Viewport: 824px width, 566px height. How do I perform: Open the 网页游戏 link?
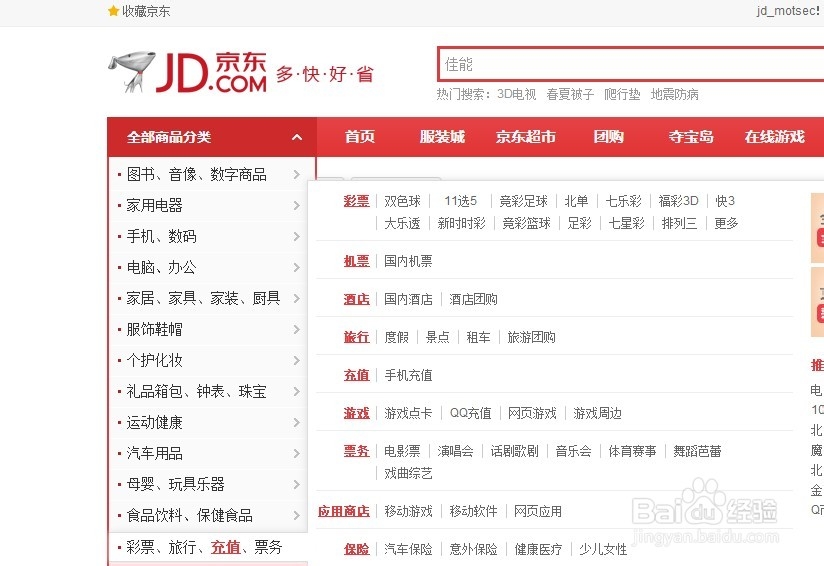click(x=532, y=414)
